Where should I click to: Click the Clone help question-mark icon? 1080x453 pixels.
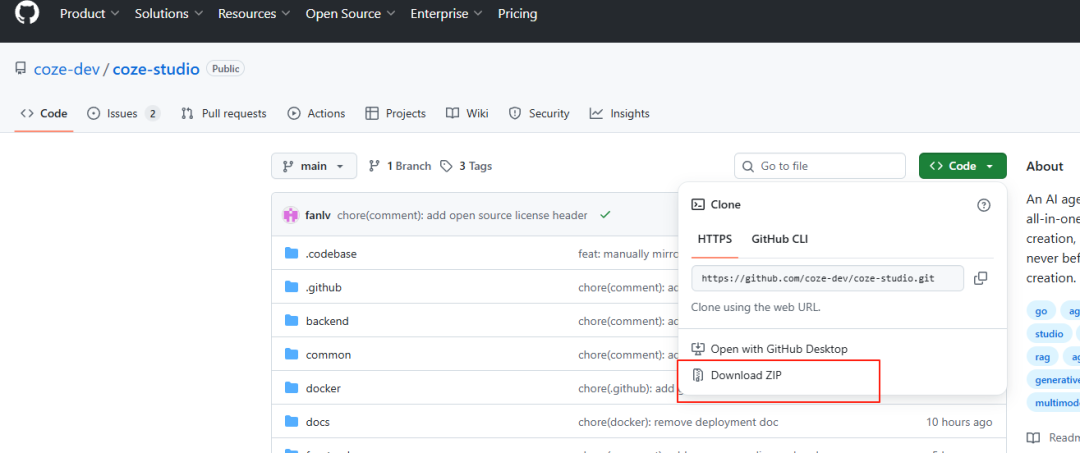click(983, 205)
